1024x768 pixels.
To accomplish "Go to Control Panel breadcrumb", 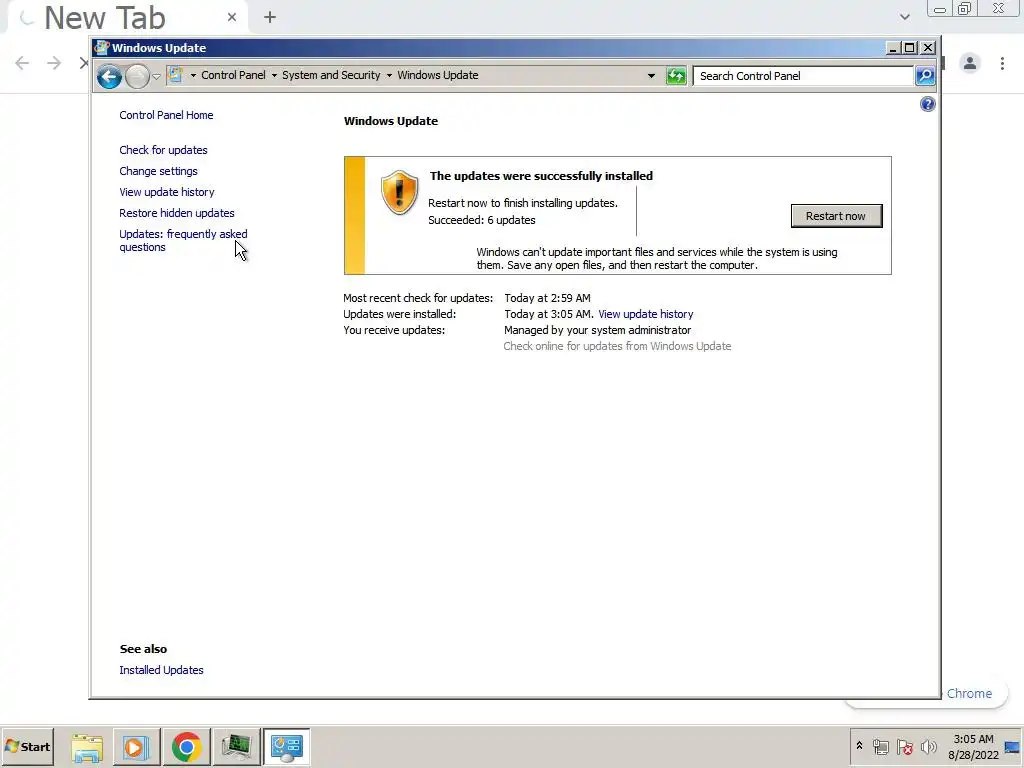I will [233, 75].
